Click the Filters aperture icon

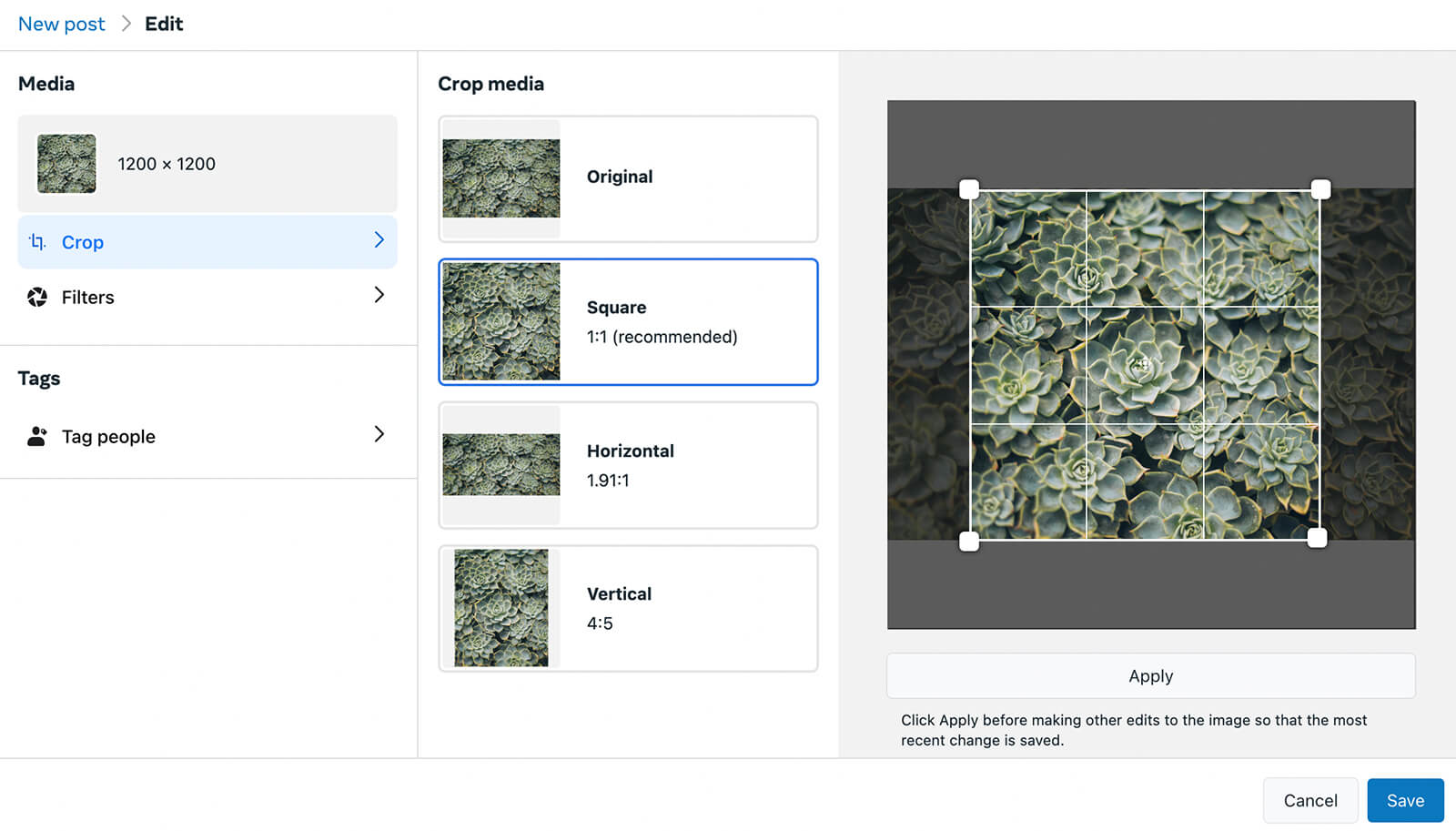coord(37,297)
